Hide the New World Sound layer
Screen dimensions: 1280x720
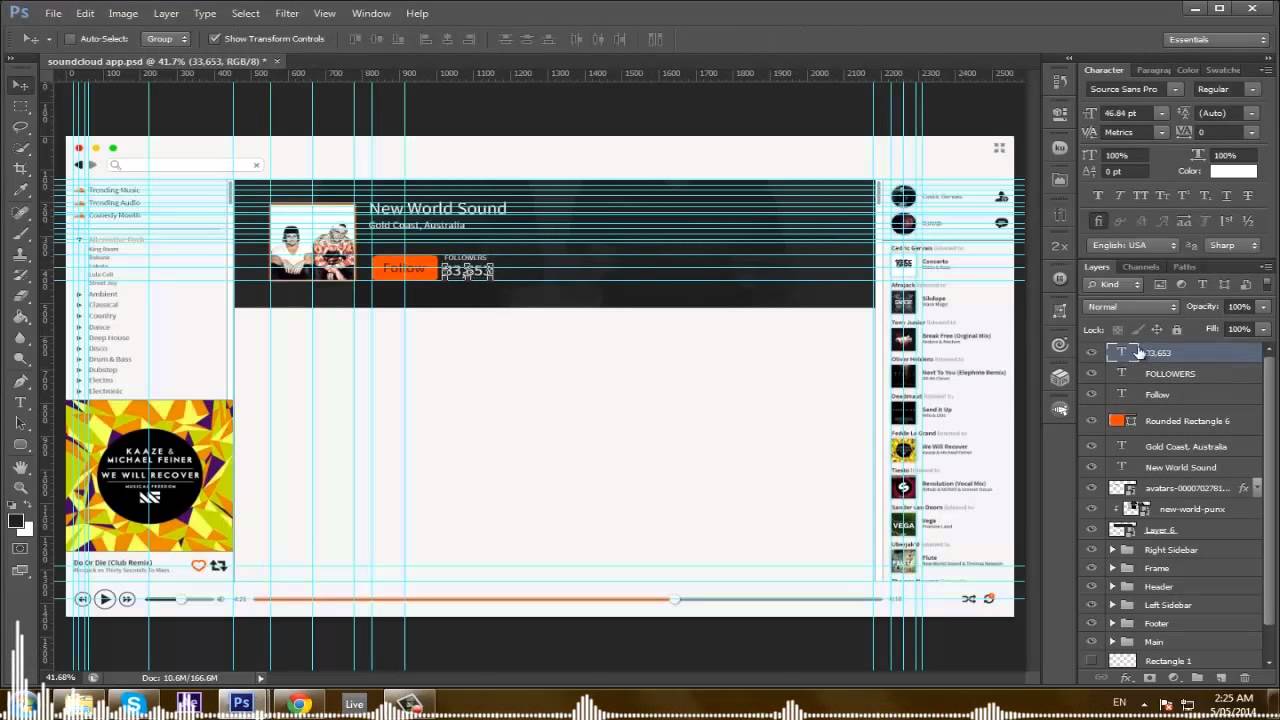click(x=1091, y=468)
